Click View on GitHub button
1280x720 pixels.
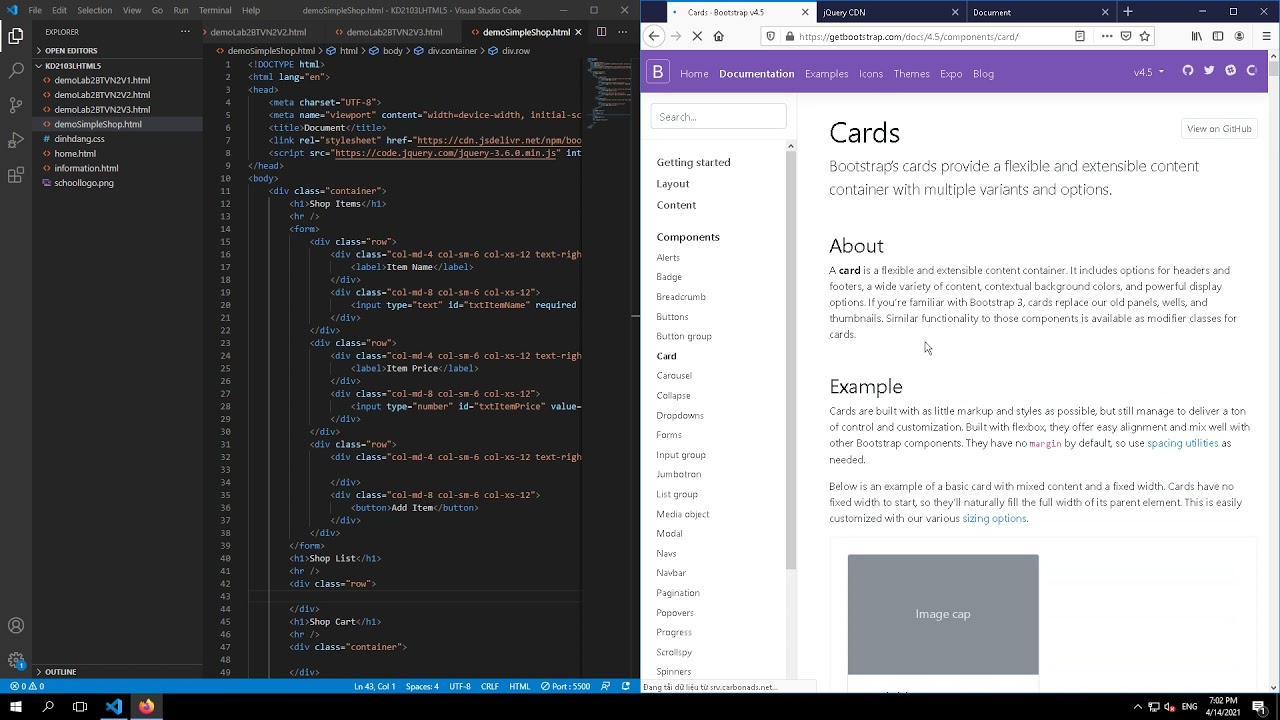point(1218,128)
